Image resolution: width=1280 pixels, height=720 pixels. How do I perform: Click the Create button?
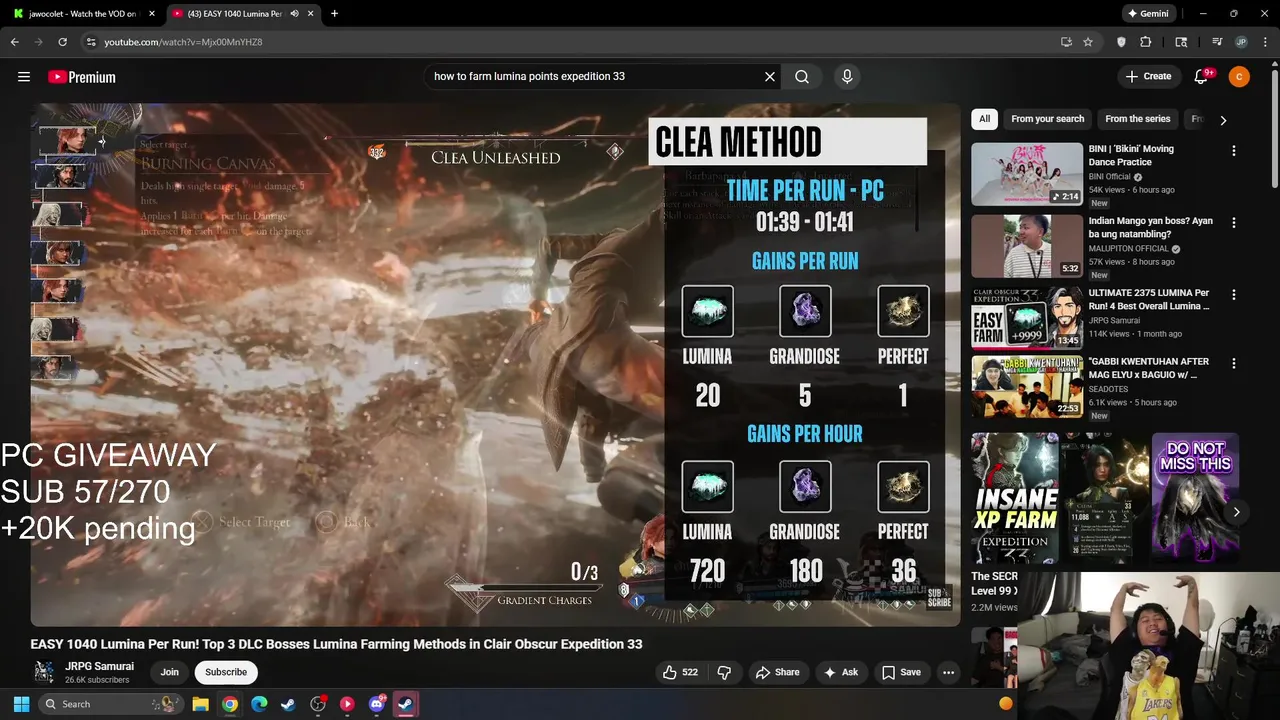click(x=1148, y=76)
